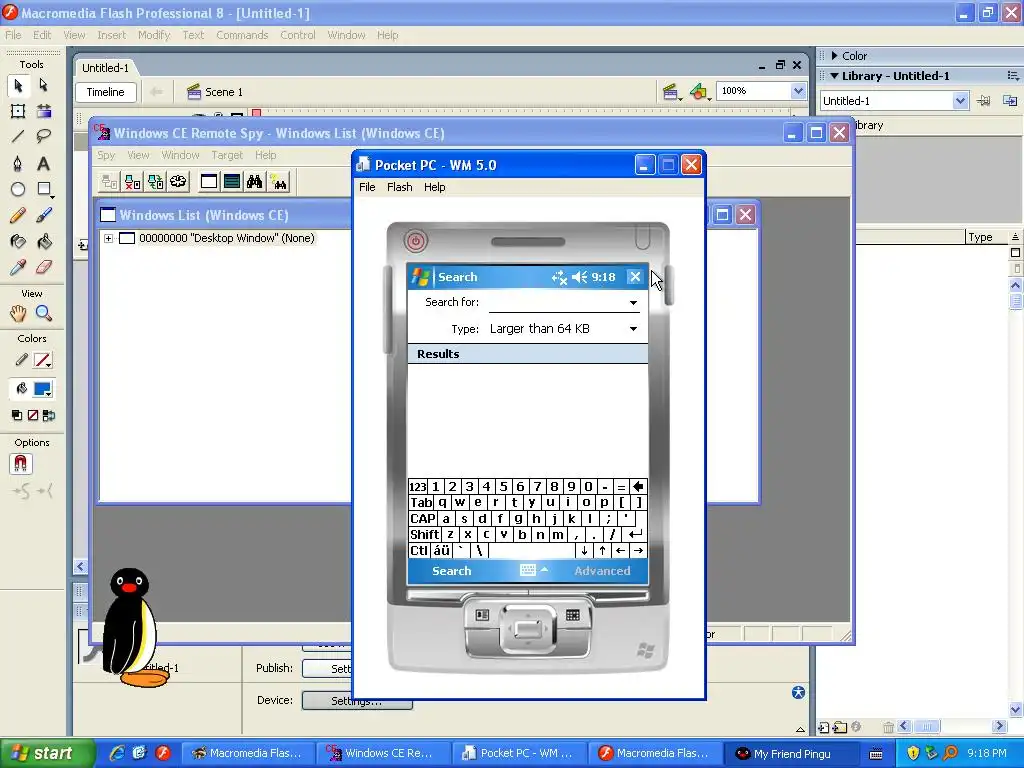Viewport: 1024px width, 768px height.
Task: Click the Timeline button
Action: 106,92
